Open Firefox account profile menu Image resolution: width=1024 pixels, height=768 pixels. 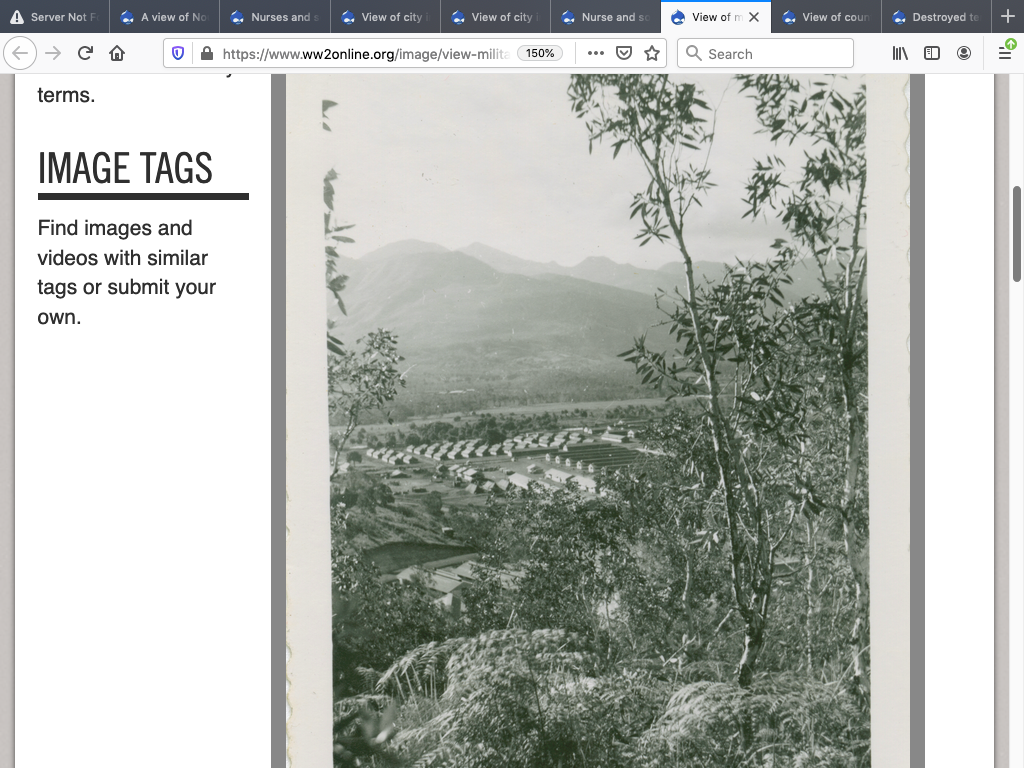964,53
